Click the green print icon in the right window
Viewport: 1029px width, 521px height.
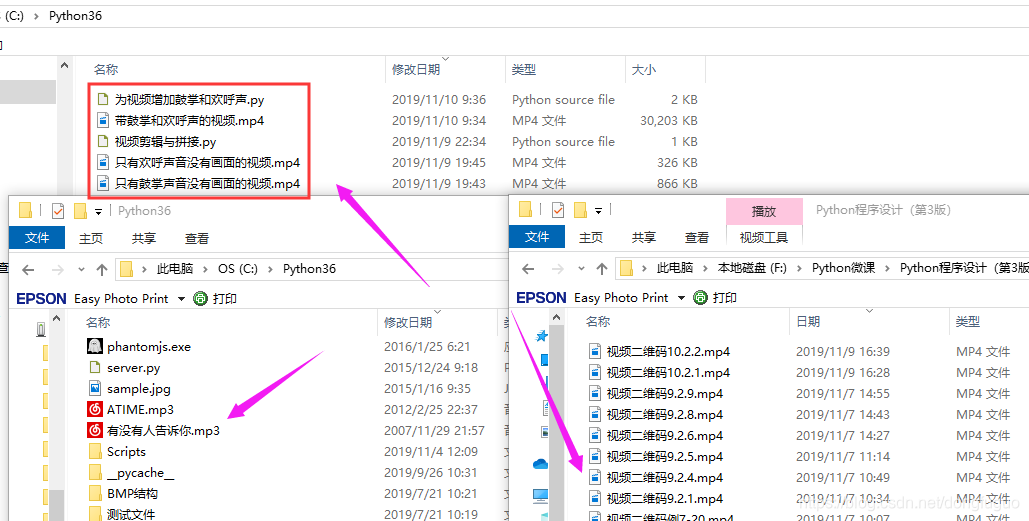(700, 298)
